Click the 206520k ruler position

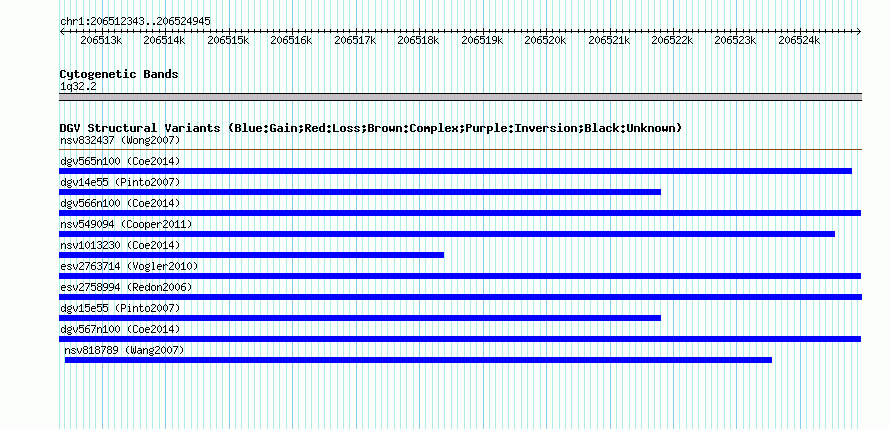pyautogui.click(x=545, y=40)
